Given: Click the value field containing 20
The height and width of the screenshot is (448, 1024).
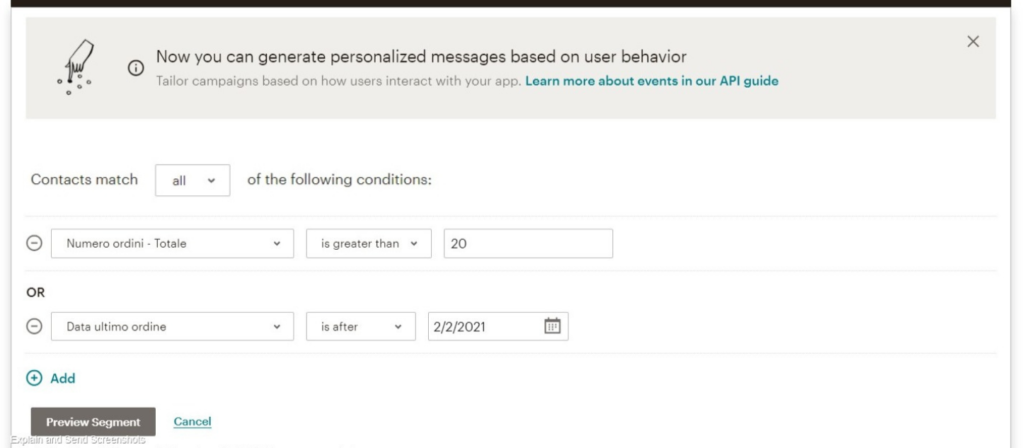Looking at the screenshot, I should 528,244.
